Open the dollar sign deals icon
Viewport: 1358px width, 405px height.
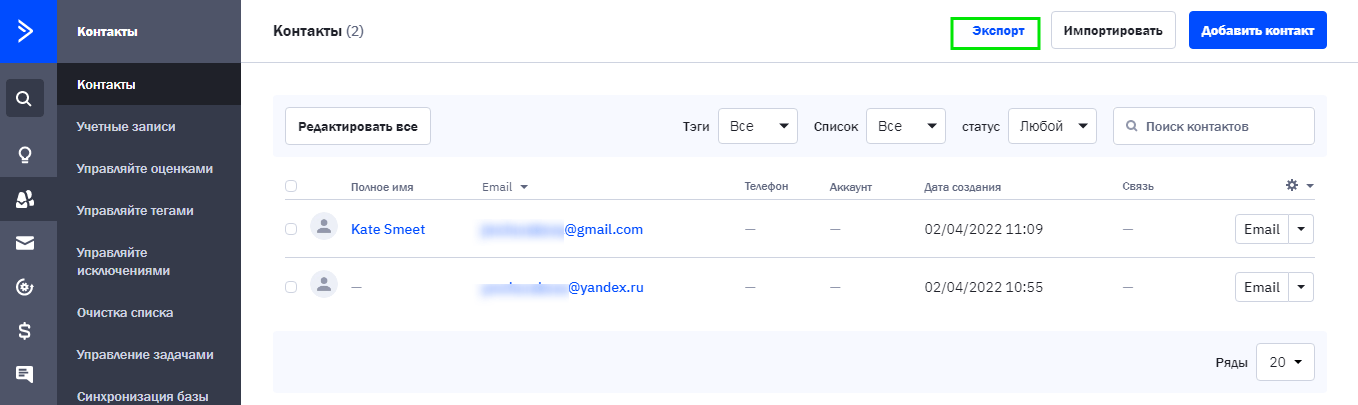pos(25,330)
